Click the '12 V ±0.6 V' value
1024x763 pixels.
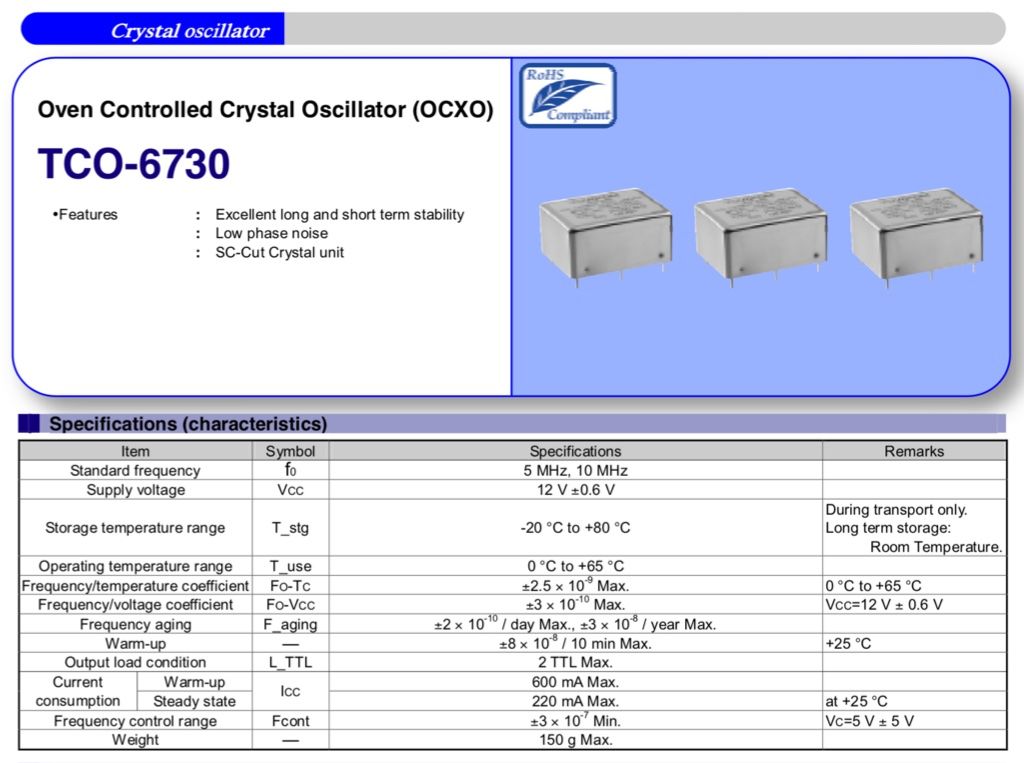click(575, 490)
